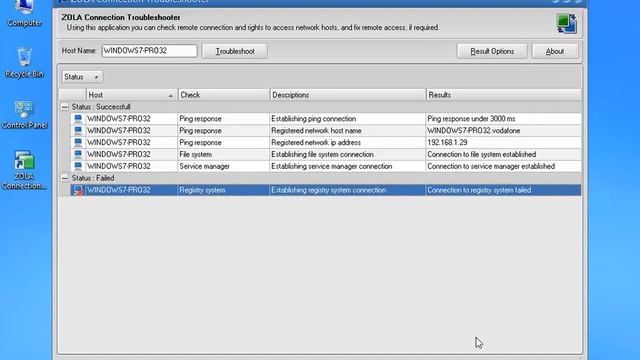The width and height of the screenshot is (640, 360).
Task: Click the About button
Action: pos(555,51)
